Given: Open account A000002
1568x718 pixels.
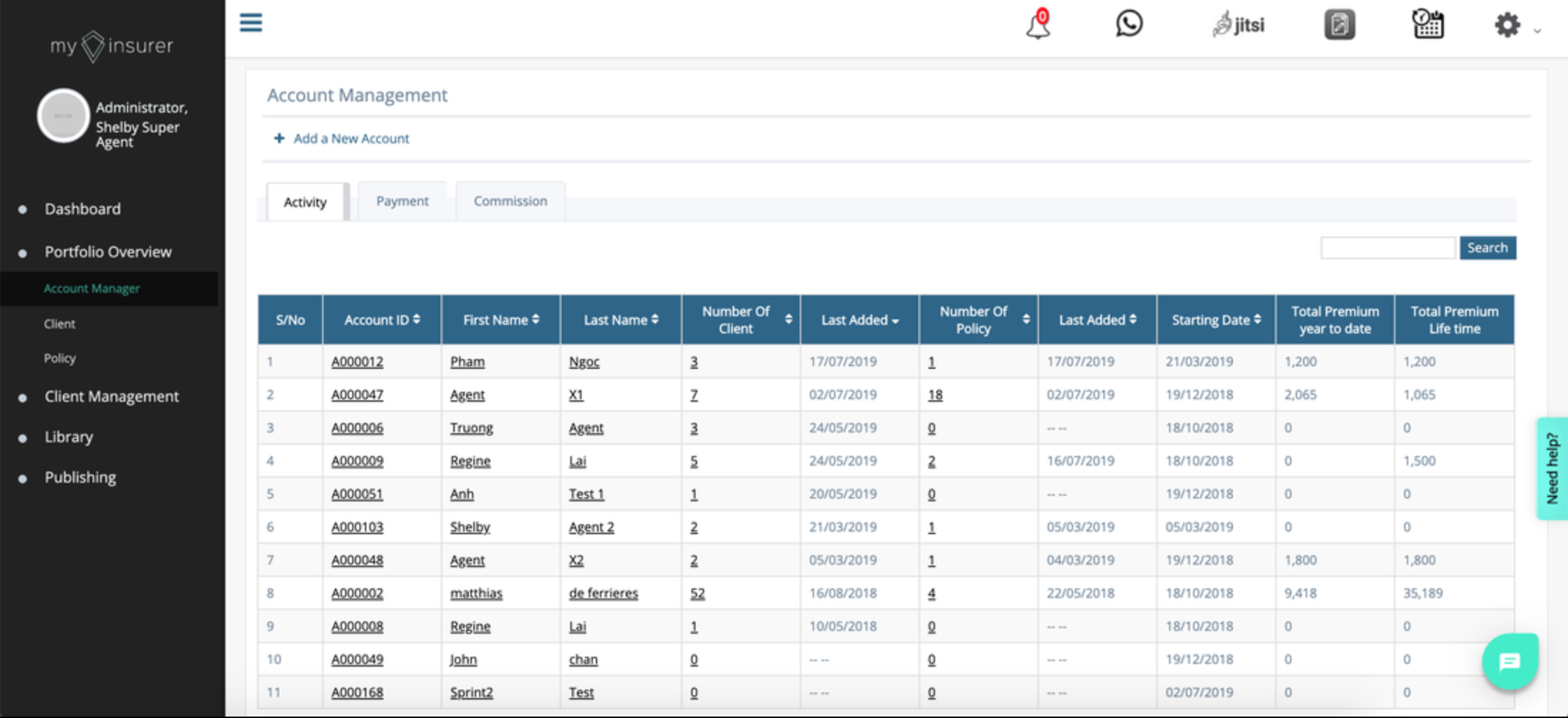Looking at the screenshot, I should [x=357, y=593].
